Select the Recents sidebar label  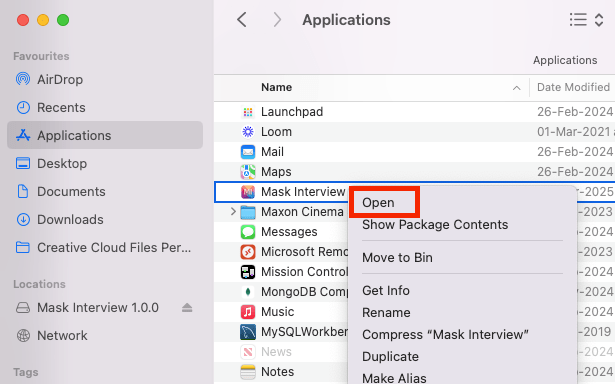pos(61,107)
